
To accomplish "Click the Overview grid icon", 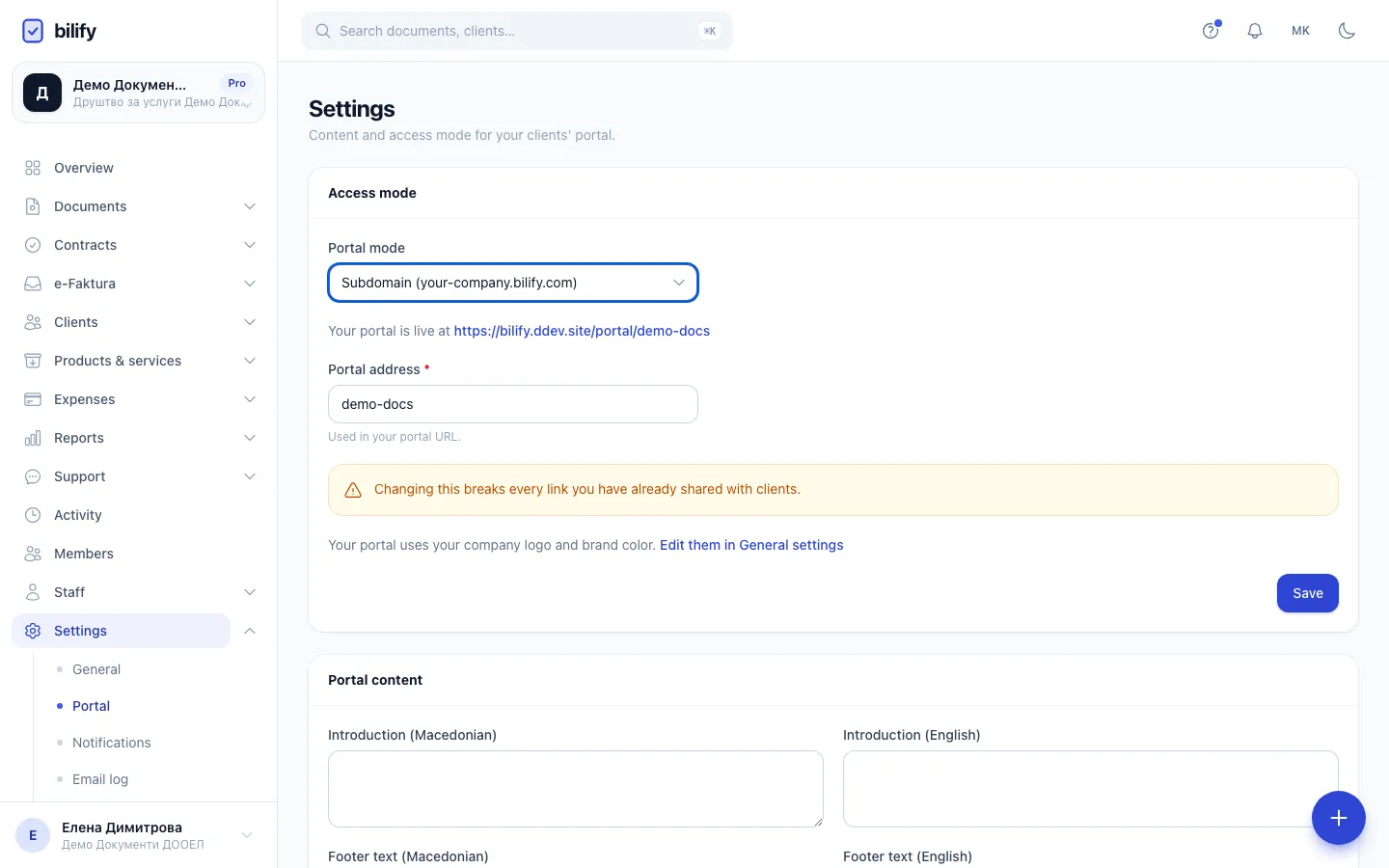I will click(33, 168).
